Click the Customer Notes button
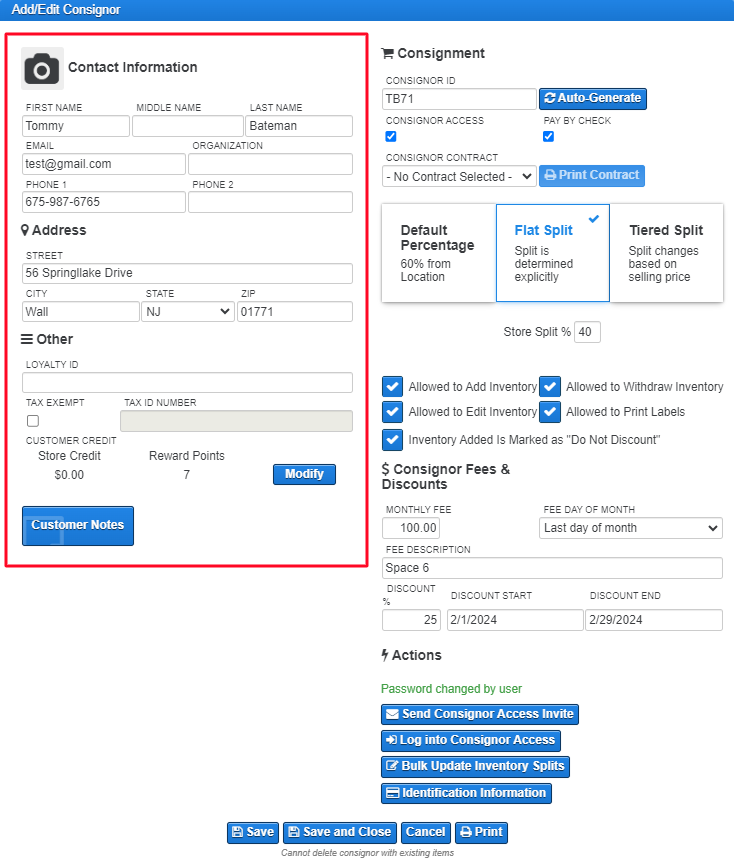Image resolution: width=734 pixels, height=860 pixels. (x=78, y=525)
